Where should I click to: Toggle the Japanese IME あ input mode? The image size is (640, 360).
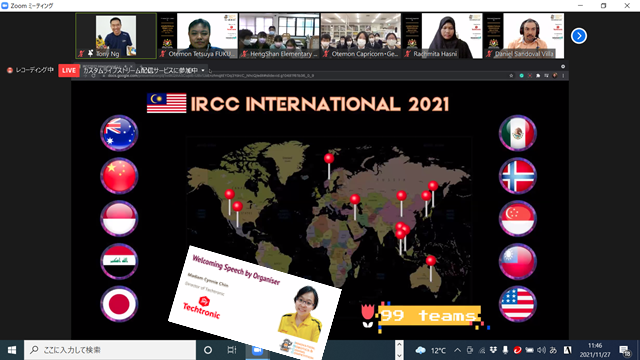pyautogui.click(x=553, y=350)
